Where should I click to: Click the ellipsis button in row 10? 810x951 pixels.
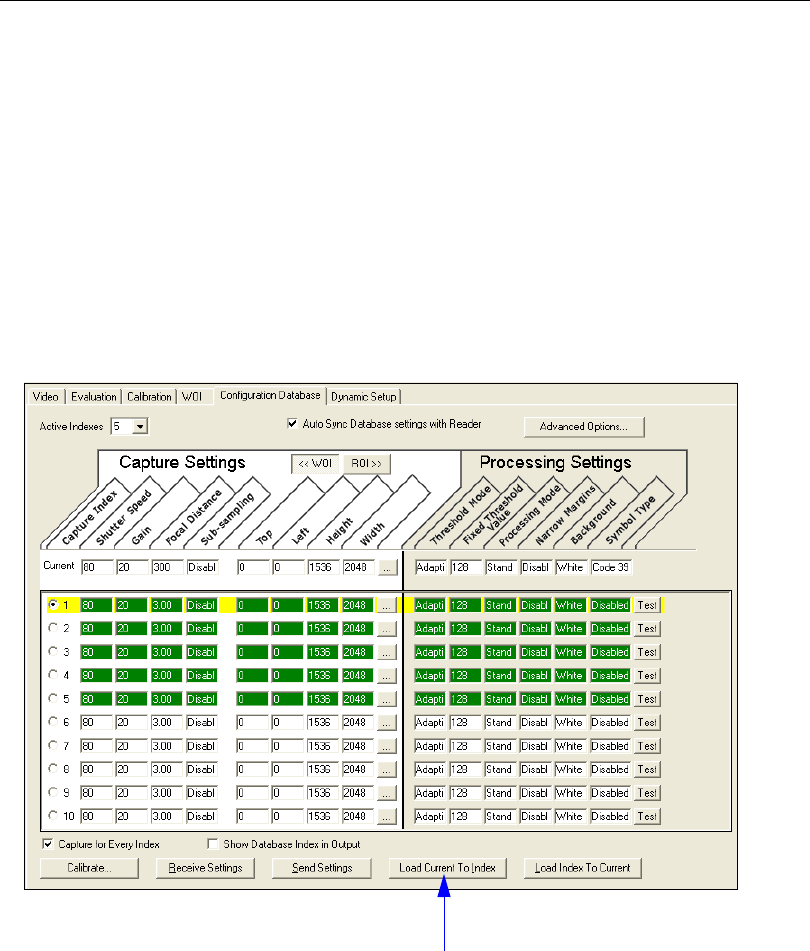click(386, 817)
